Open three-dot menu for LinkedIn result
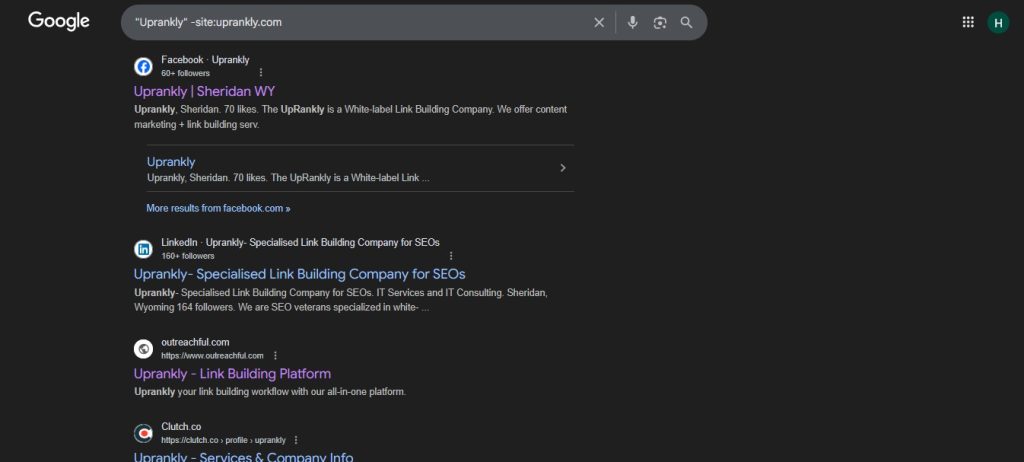1024x462 pixels. click(x=451, y=256)
